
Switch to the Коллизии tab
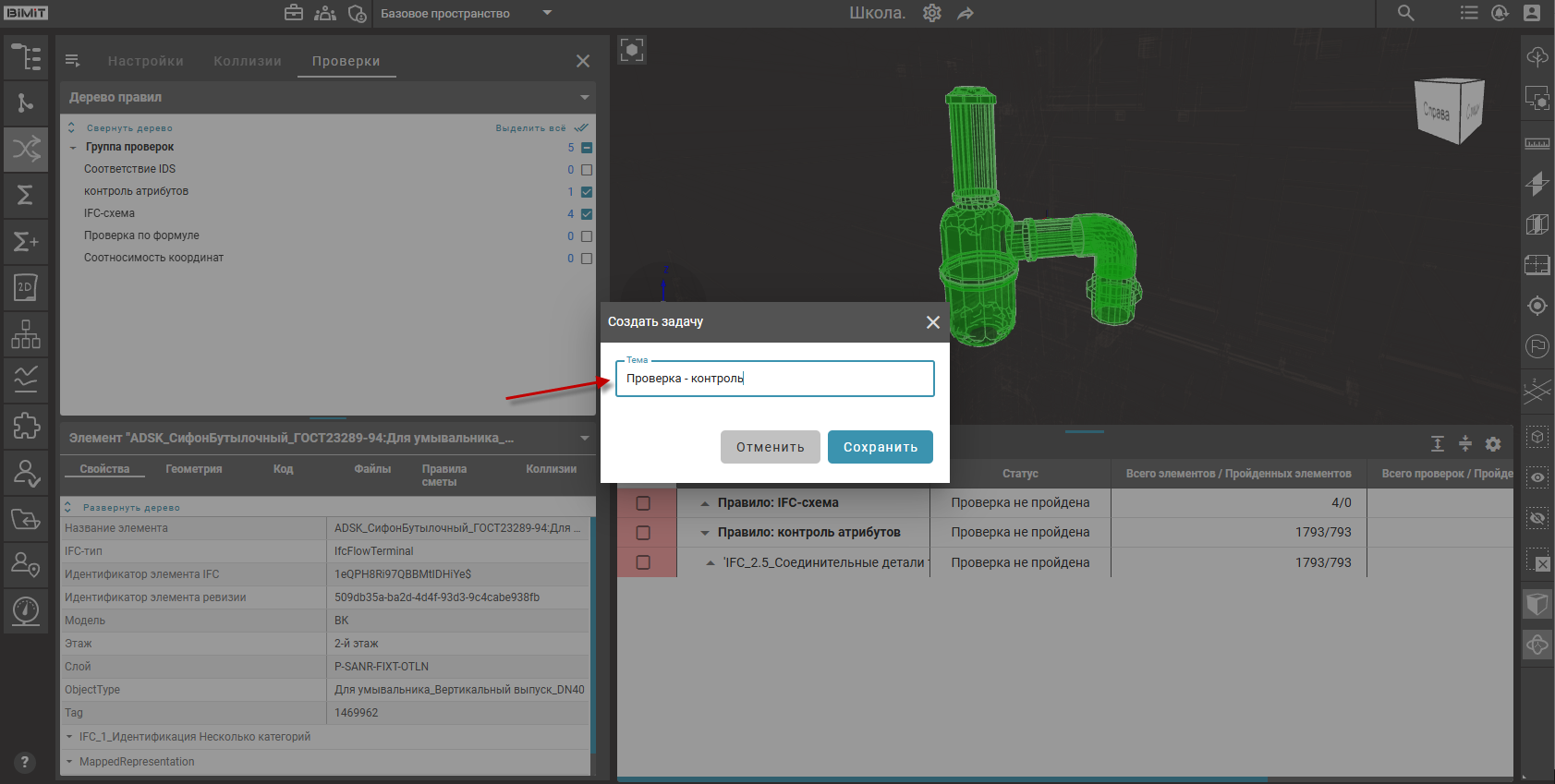click(x=247, y=61)
